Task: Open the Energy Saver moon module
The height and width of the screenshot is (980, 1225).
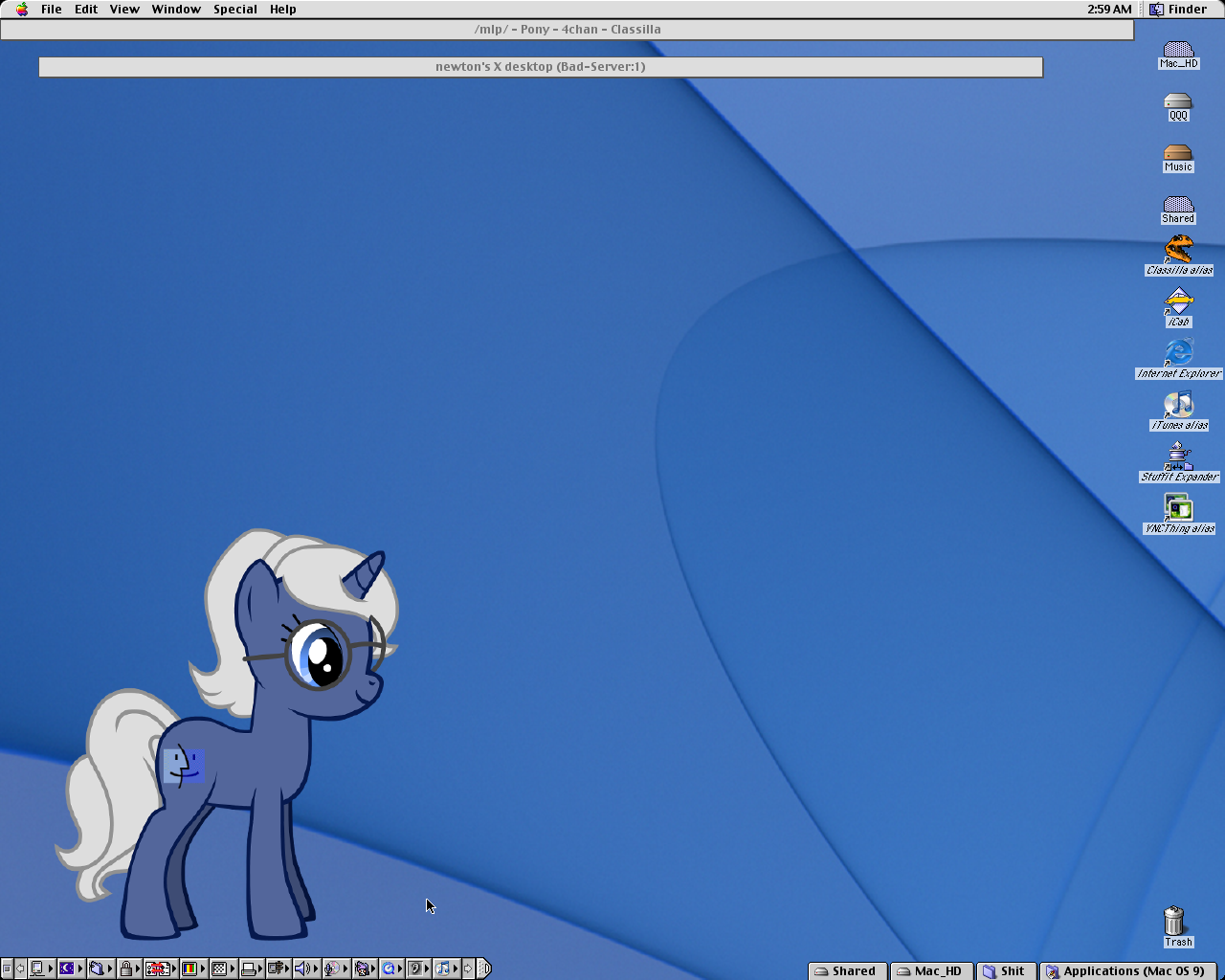Action: (x=71, y=969)
